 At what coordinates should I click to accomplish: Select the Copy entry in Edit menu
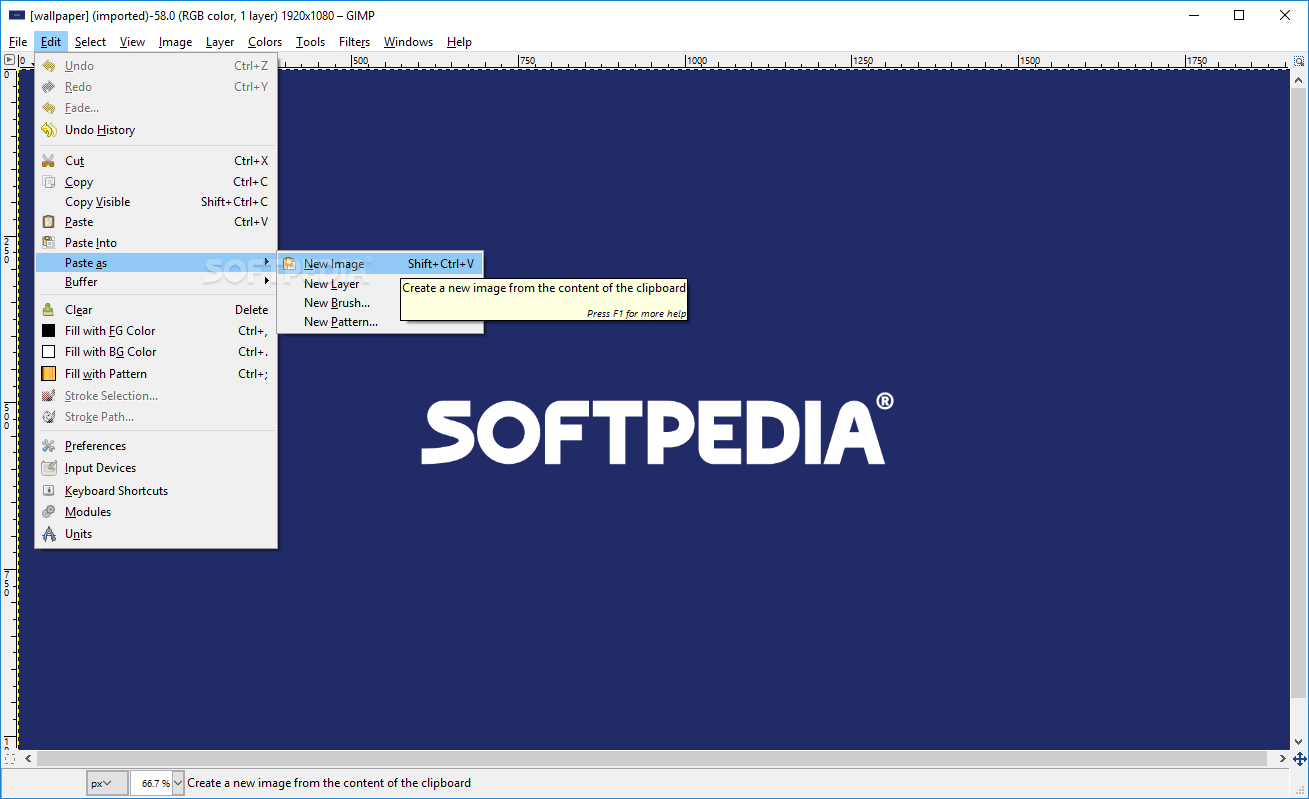[x=155, y=181]
